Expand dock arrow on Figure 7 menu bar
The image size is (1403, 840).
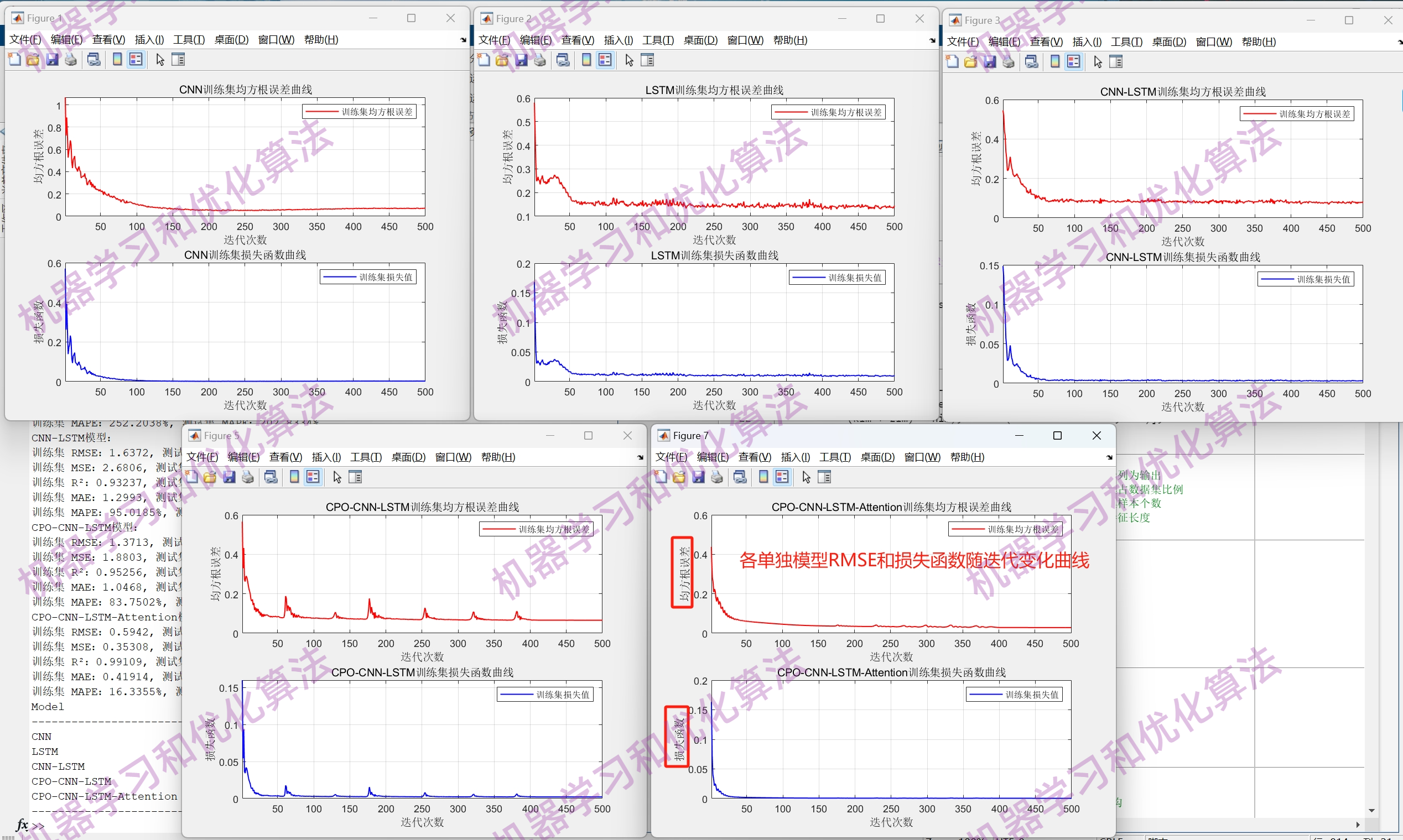[1109, 457]
